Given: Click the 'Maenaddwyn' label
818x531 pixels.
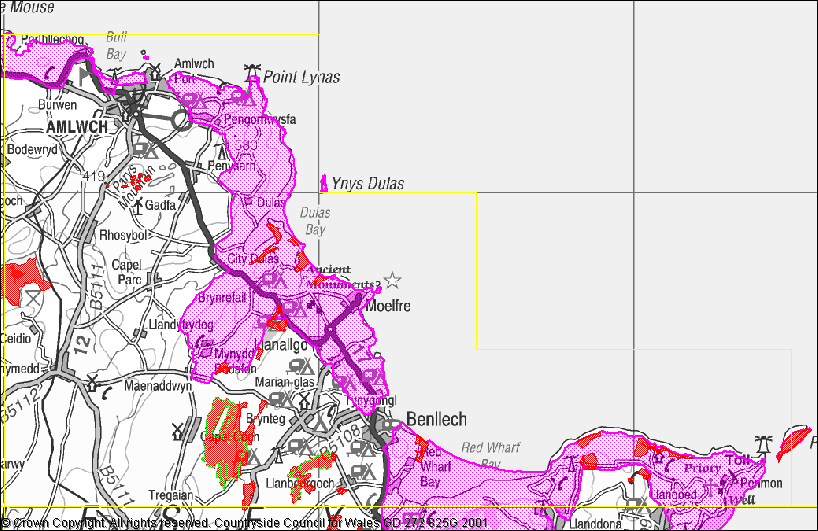Looking at the screenshot, I should [x=158, y=387].
